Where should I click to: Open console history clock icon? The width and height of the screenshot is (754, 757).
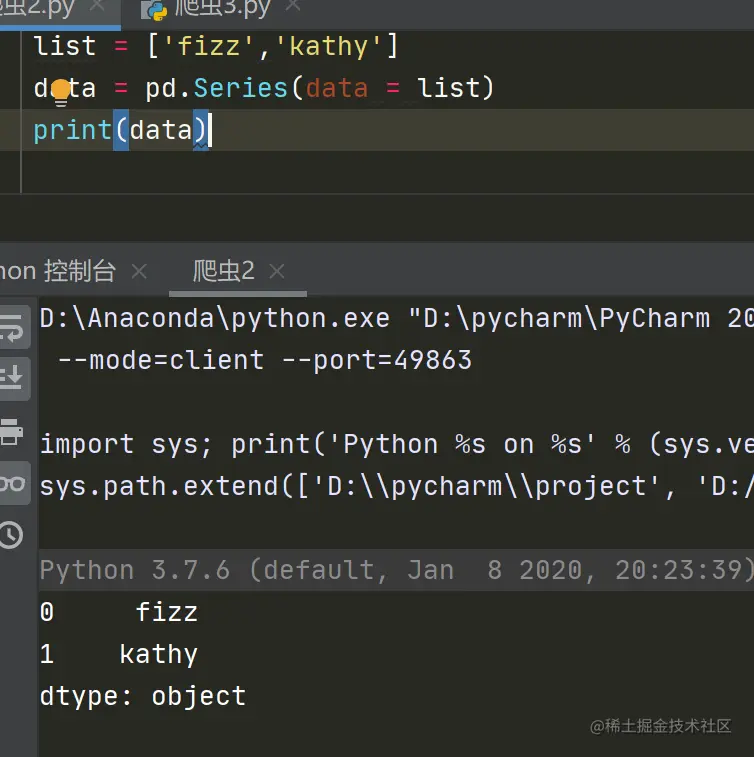click(11, 535)
